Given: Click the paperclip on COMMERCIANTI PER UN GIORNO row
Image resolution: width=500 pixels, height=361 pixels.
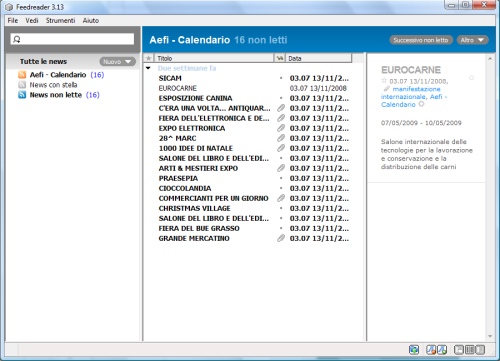Looking at the screenshot, I should [x=281, y=198].
